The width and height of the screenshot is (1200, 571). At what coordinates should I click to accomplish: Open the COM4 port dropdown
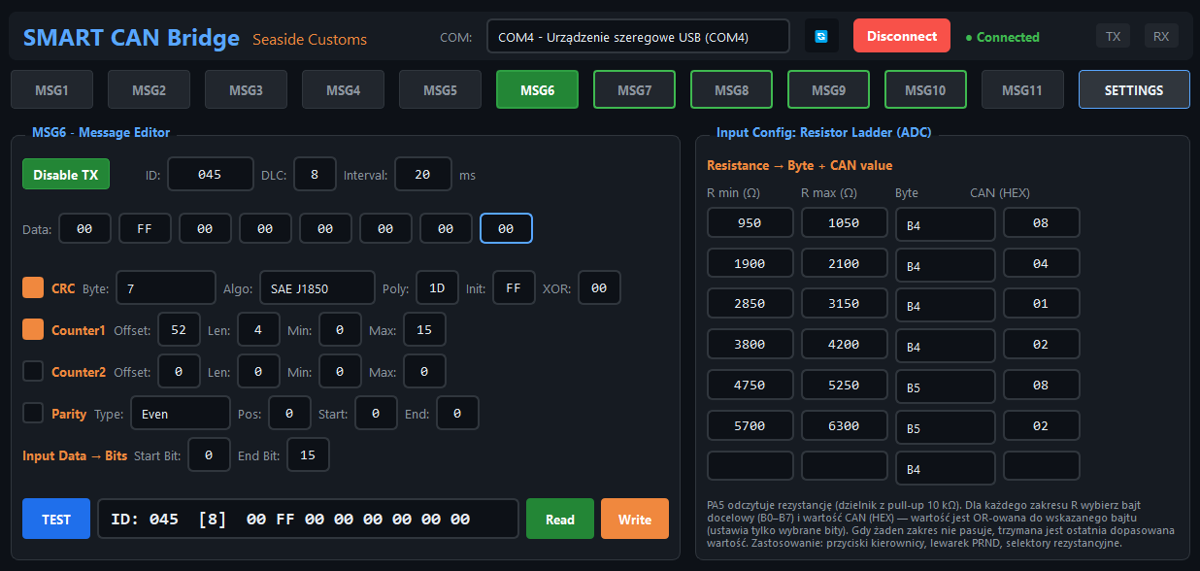point(639,36)
